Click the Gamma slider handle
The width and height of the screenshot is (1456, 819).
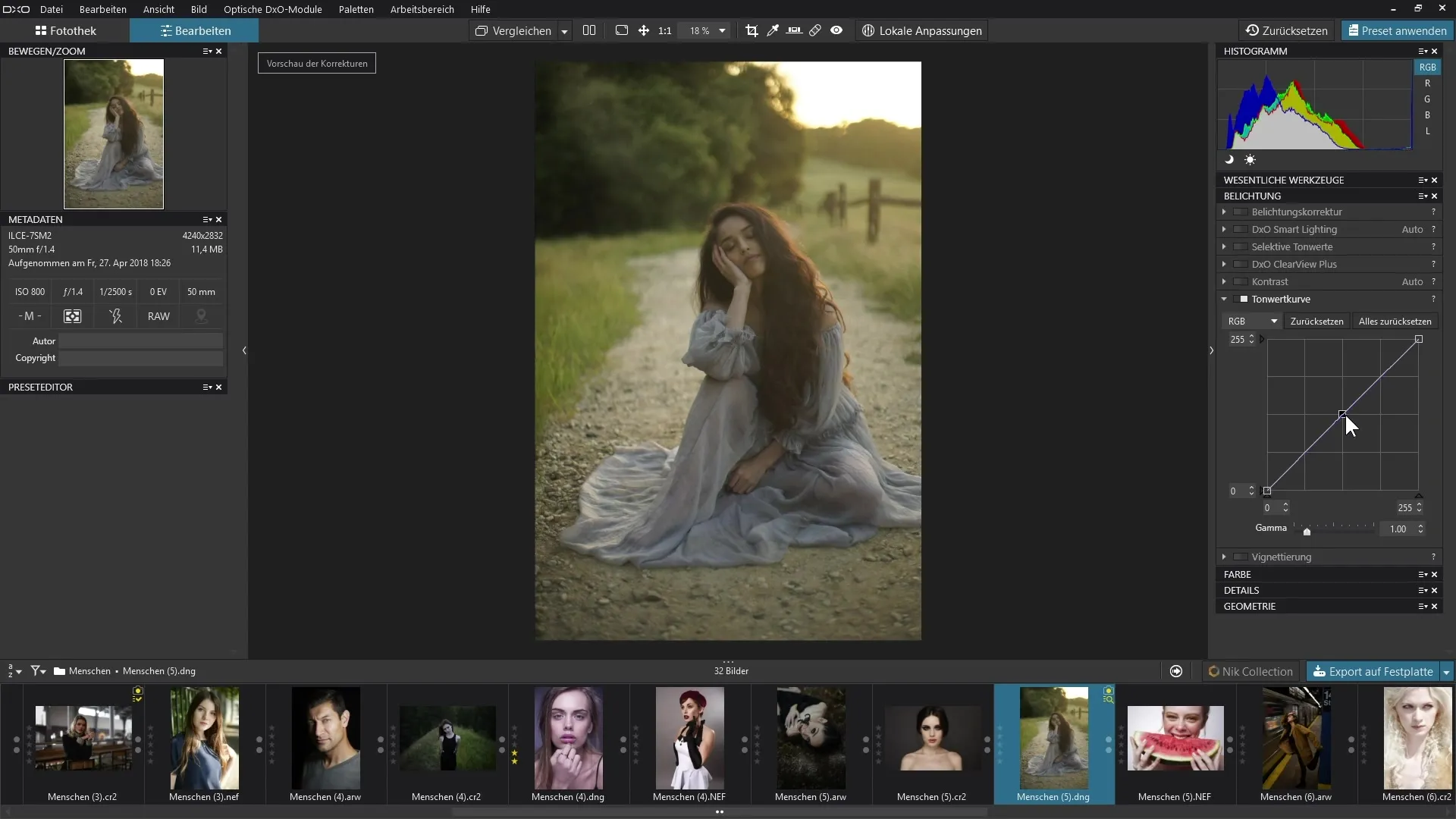pyautogui.click(x=1307, y=532)
